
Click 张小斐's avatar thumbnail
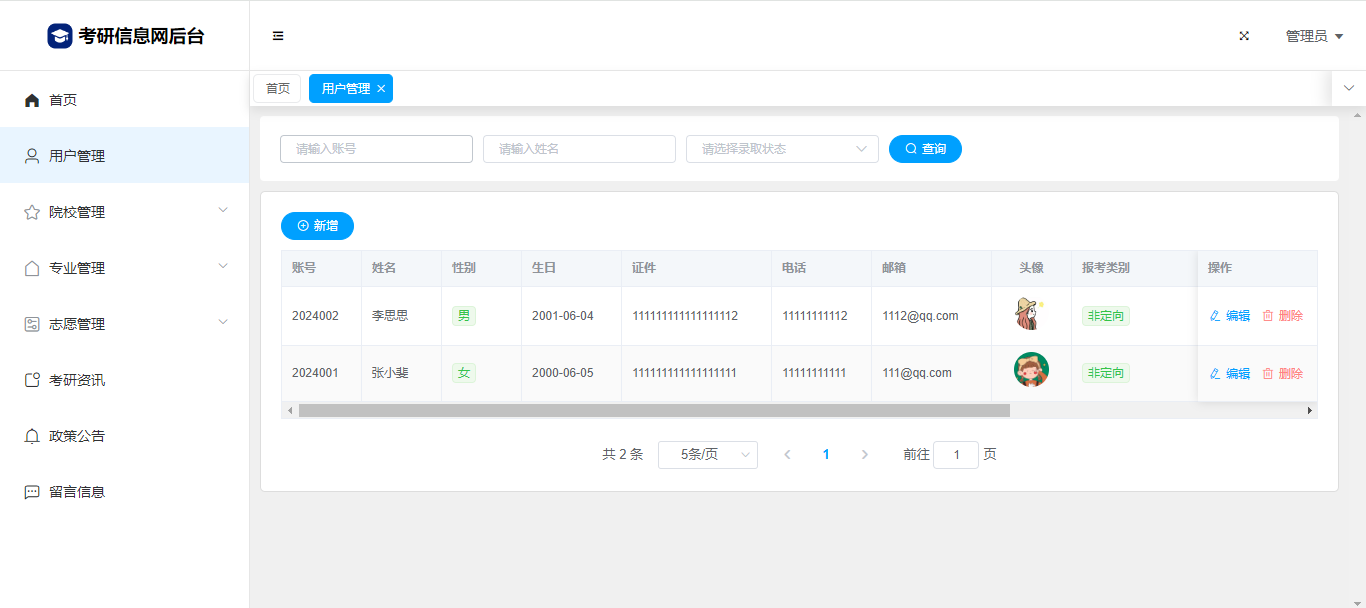(x=1031, y=370)
